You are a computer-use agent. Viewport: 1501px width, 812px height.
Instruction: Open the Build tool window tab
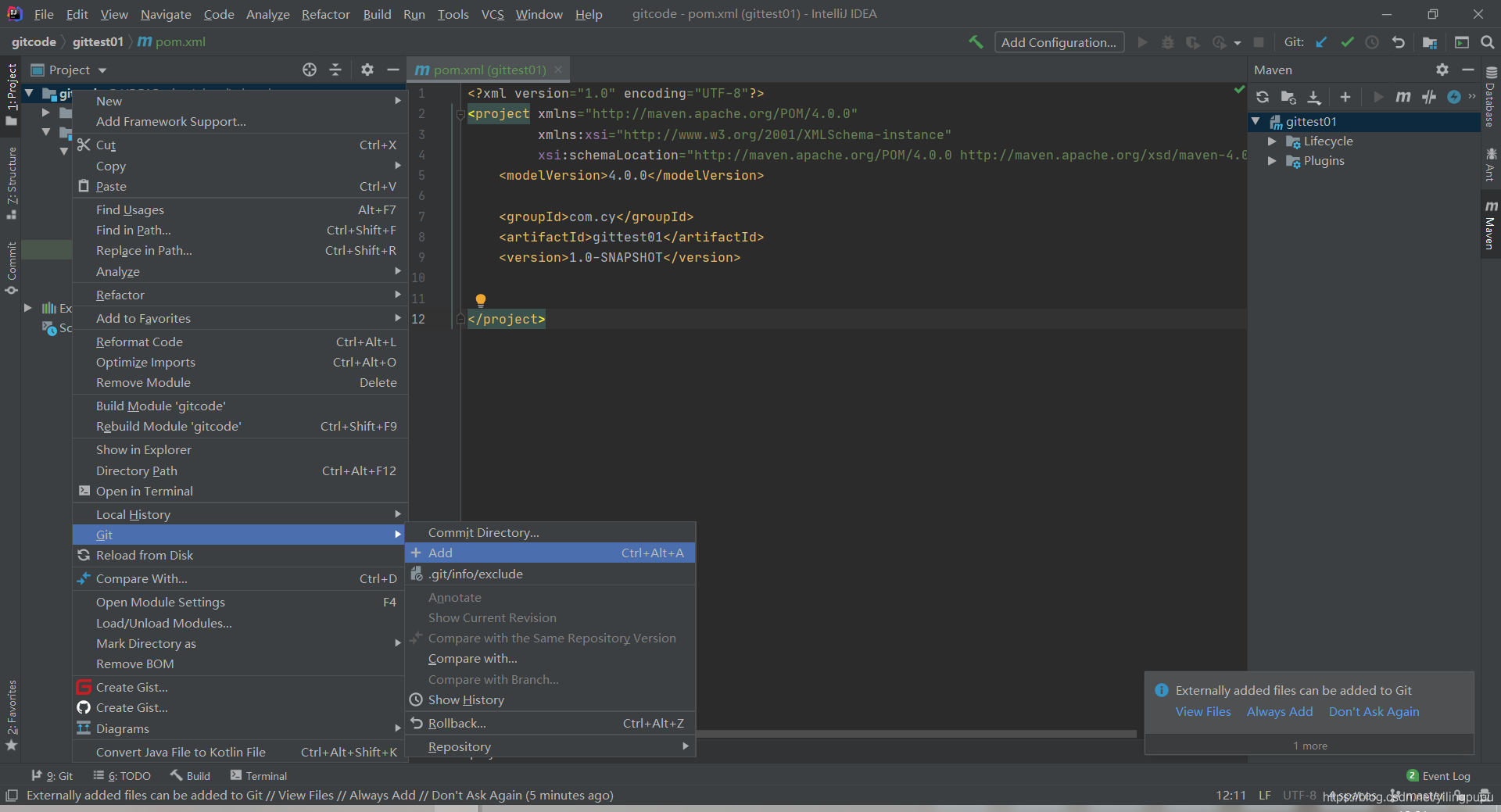click(x=191, y=776)
